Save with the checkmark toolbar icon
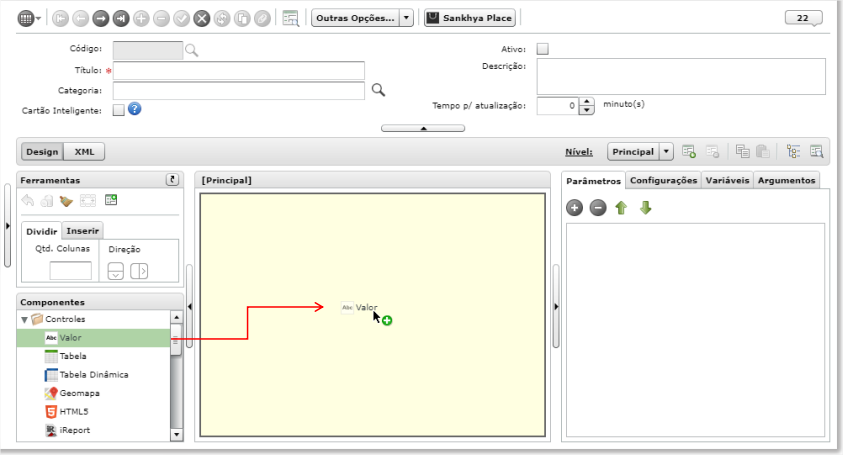 (x=181, y=19)
